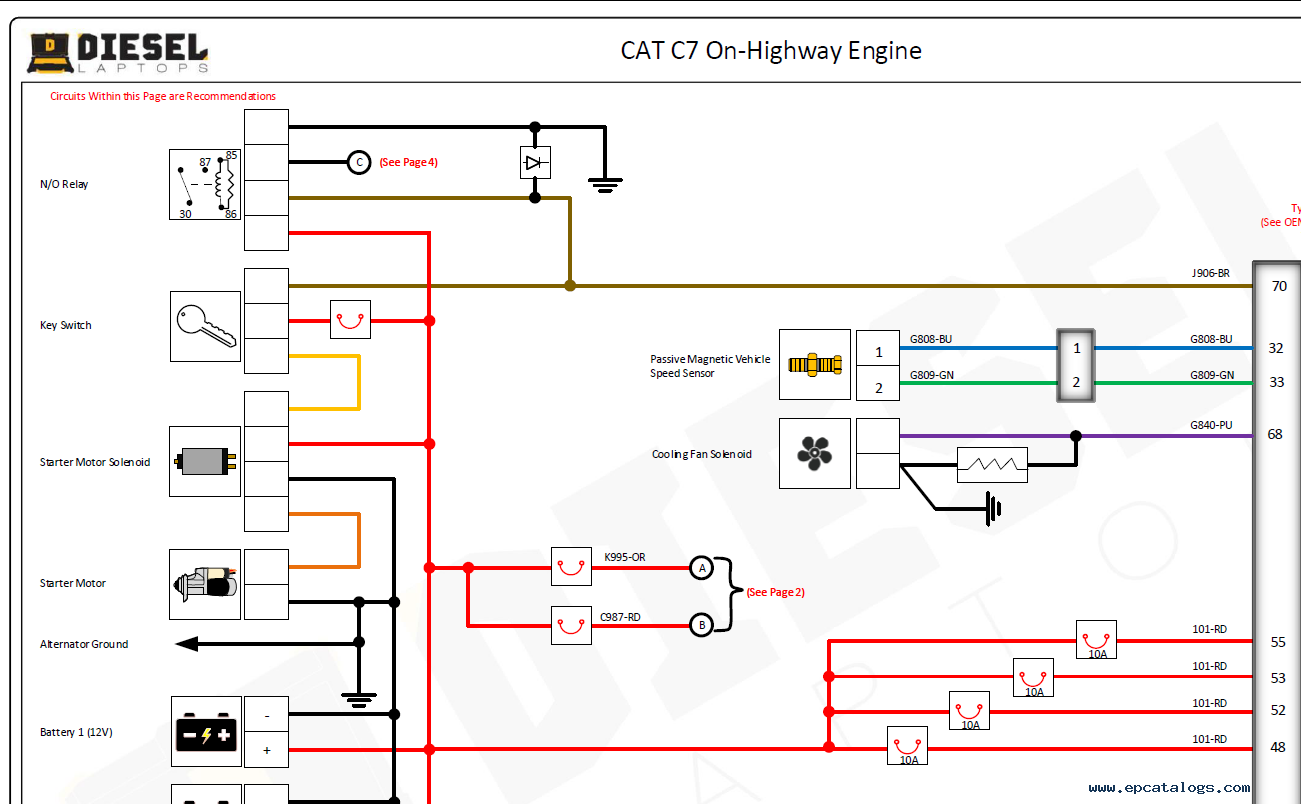The width and height of the screenshot is (1301, 804).
Task: Click the Key Switch text label
Action: 66,326
